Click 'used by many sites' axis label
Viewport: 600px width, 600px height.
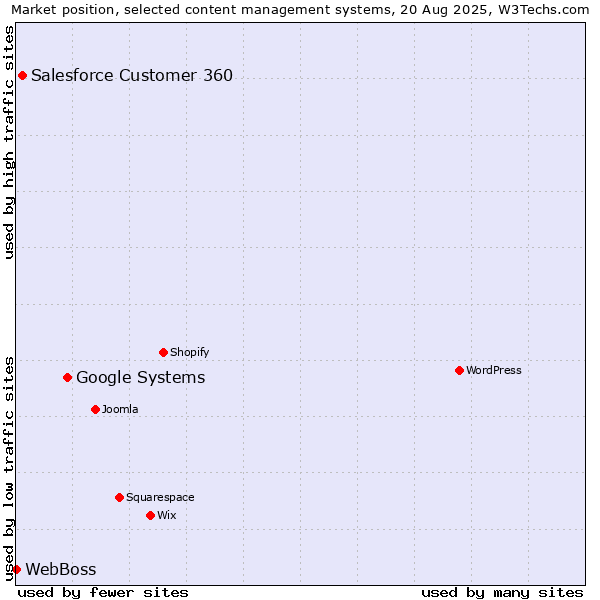(x=502, y=593)
